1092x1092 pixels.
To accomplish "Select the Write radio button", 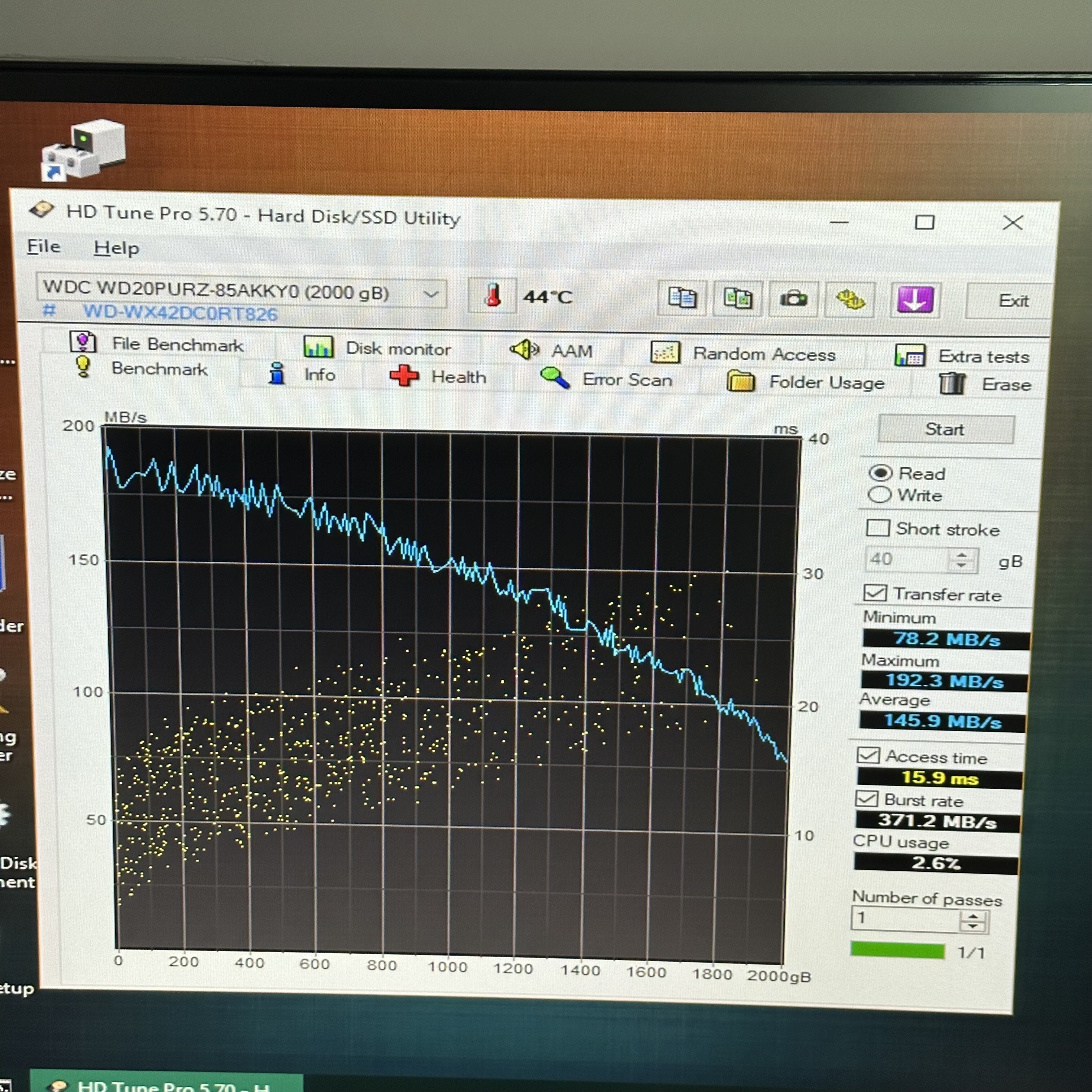I will pos(879,495).
